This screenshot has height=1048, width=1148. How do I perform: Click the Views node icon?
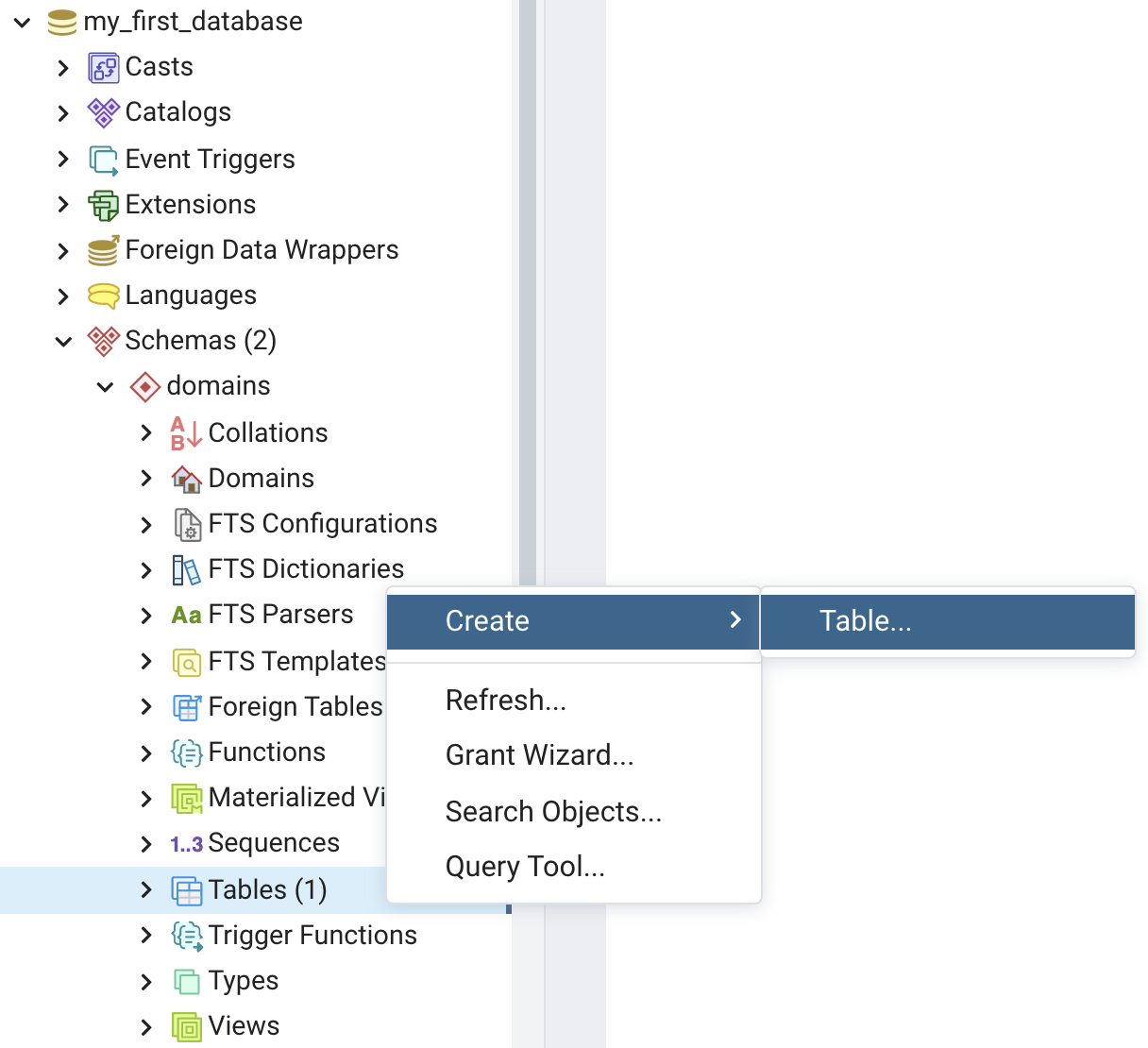point(186,1026)
